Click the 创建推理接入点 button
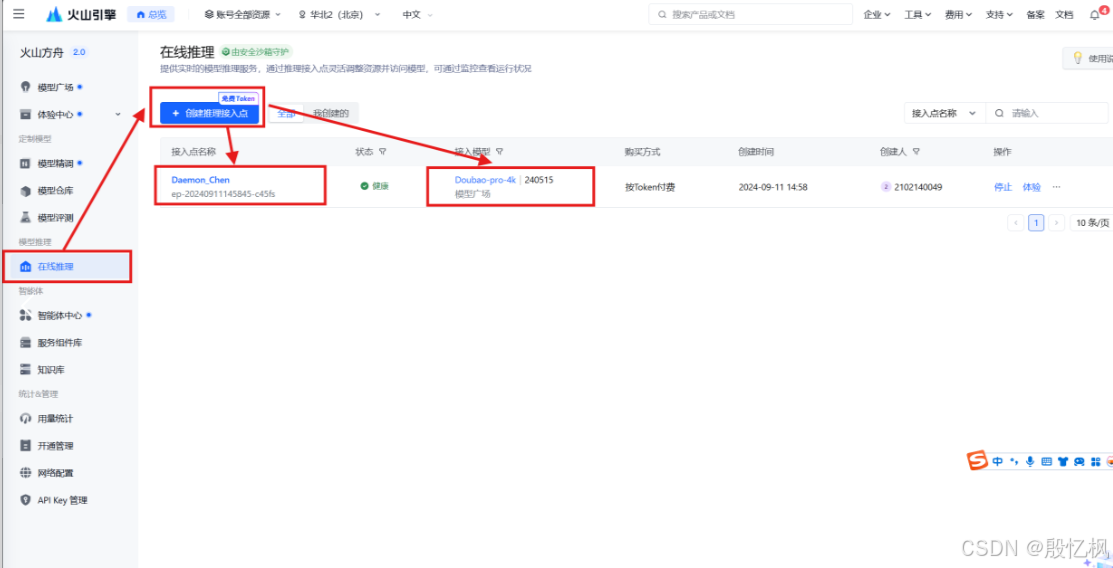This screenshot has width=1113, height=568. (209, 113)
